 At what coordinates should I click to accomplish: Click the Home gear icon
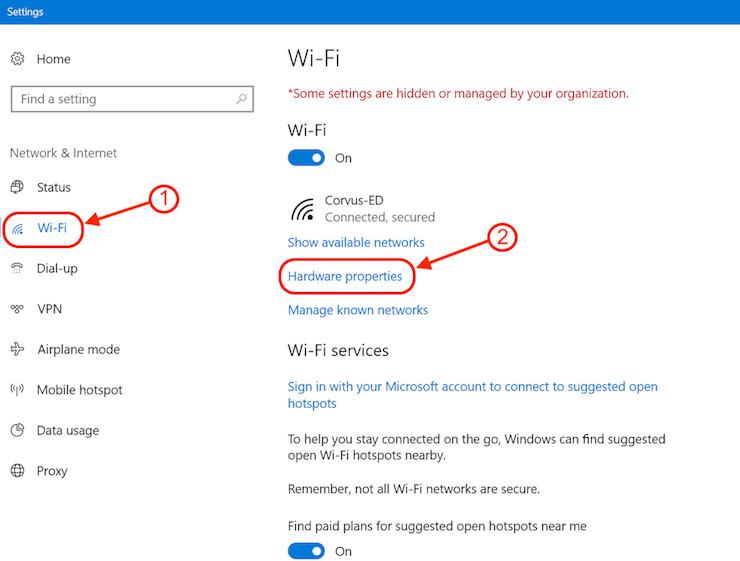click(17, 59)
